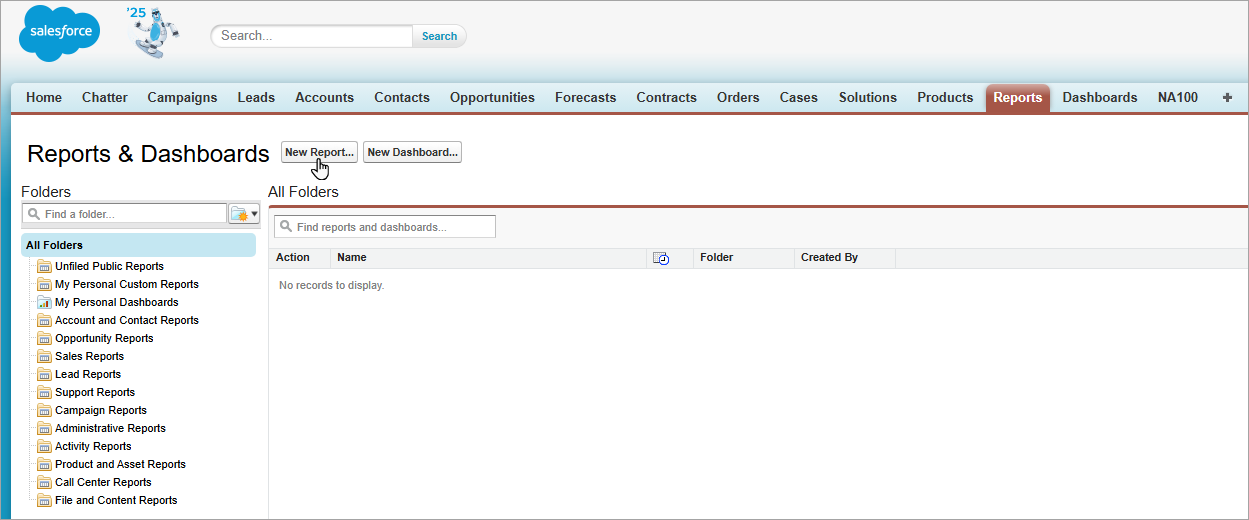
Task: Click the Campaign Reports folder icon
Action: [44, 411]
